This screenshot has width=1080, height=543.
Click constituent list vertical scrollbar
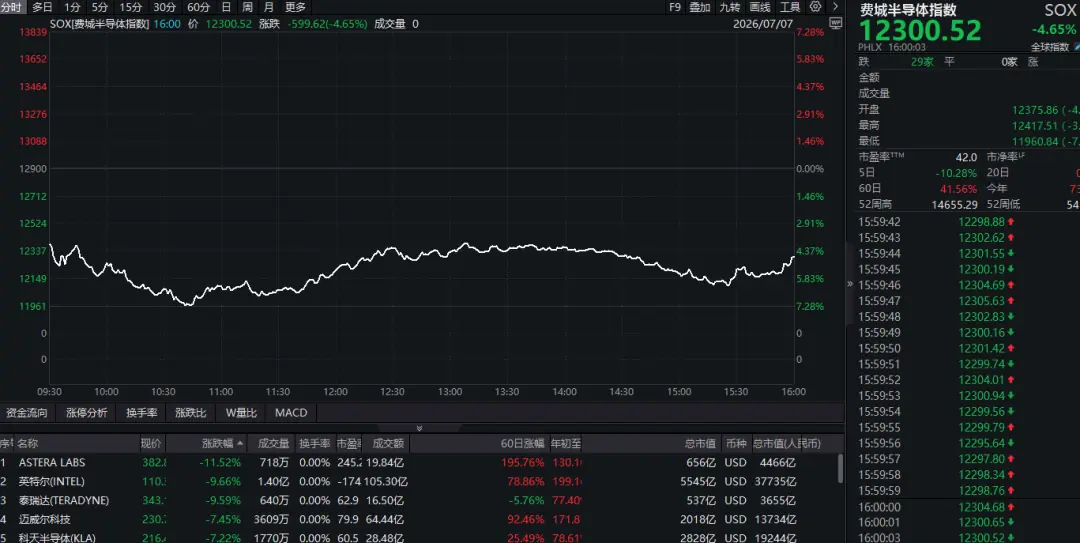pyautogui.click(x=840, y=469)
